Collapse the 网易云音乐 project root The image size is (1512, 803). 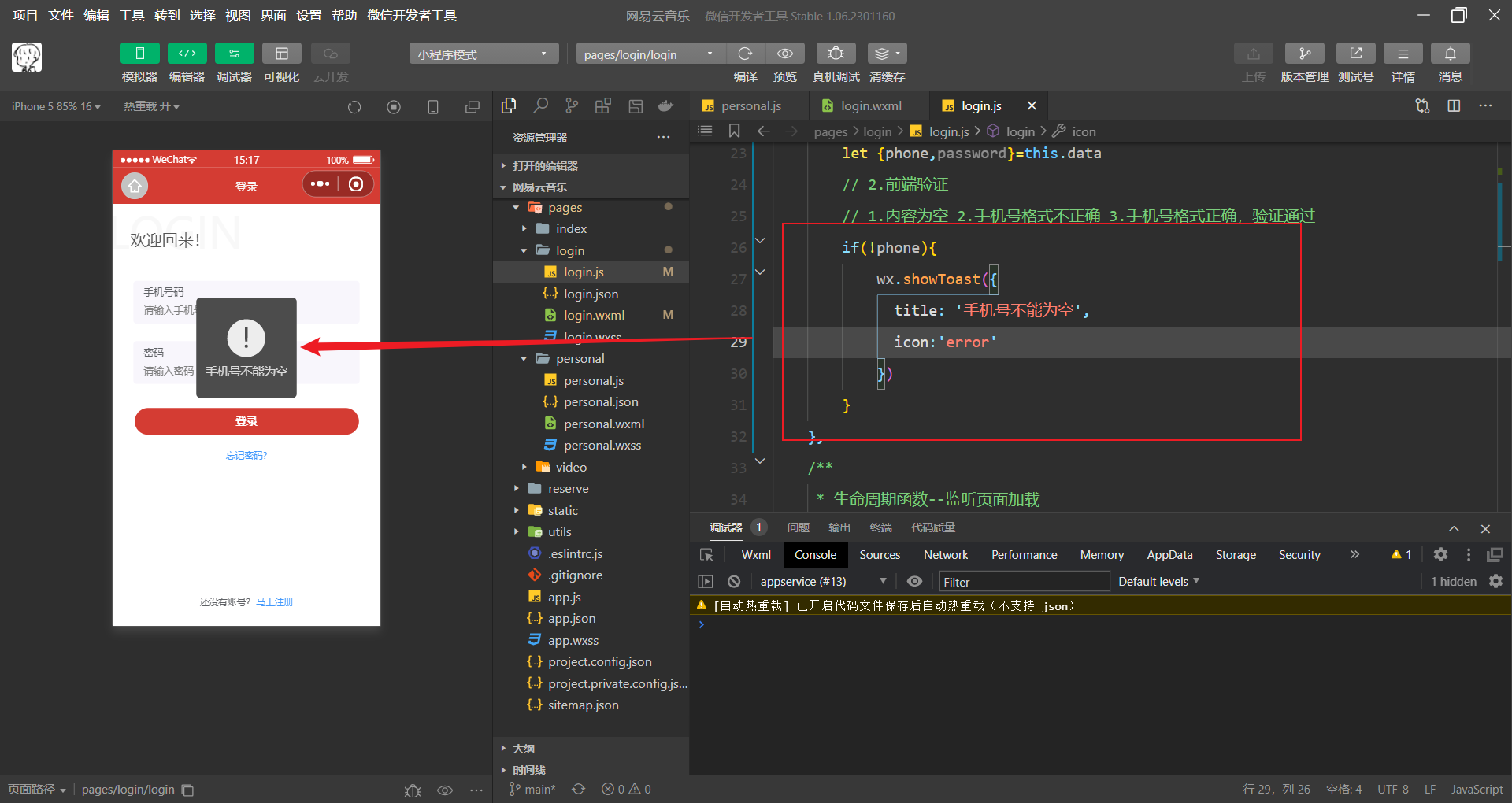(x=591, y=187)
